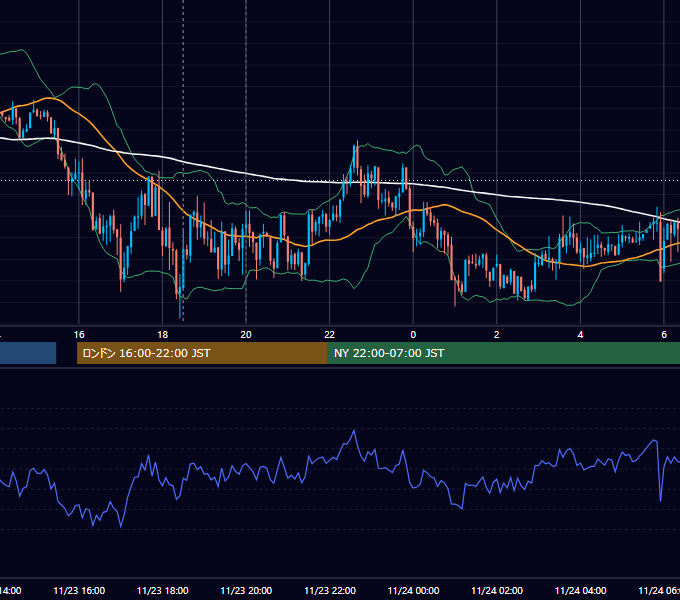Click the 11/23 20:00 date label
The width and height of the screenshot is (680, 600).
246,591
